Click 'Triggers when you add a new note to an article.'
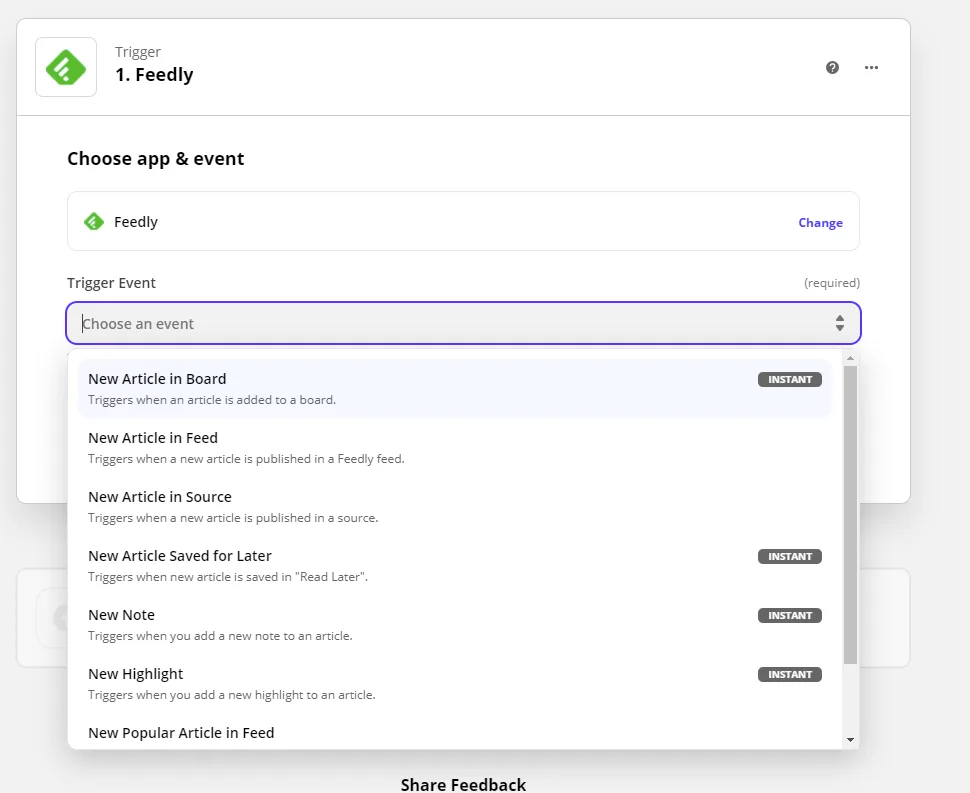 [x=220, y=636]
